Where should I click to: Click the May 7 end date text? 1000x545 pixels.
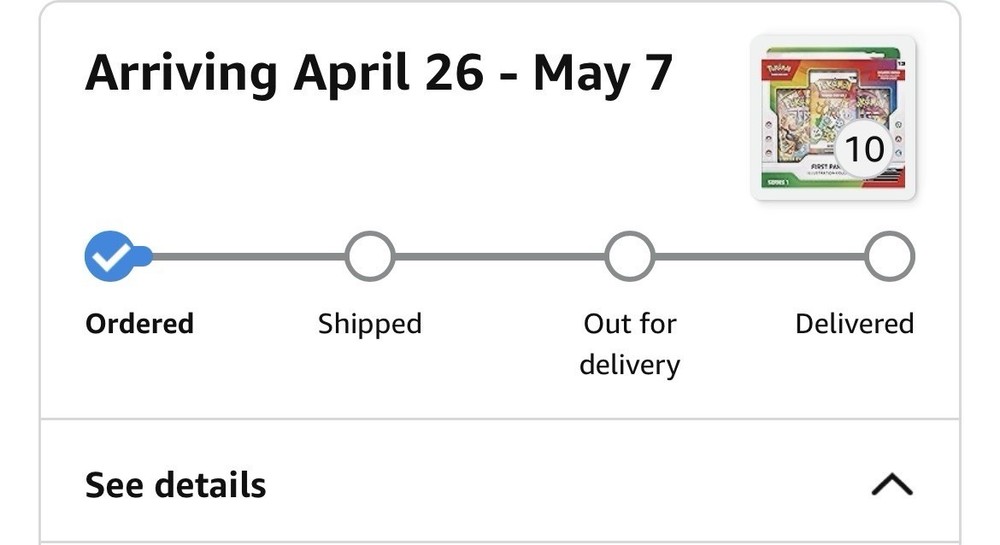coord(602,73)
